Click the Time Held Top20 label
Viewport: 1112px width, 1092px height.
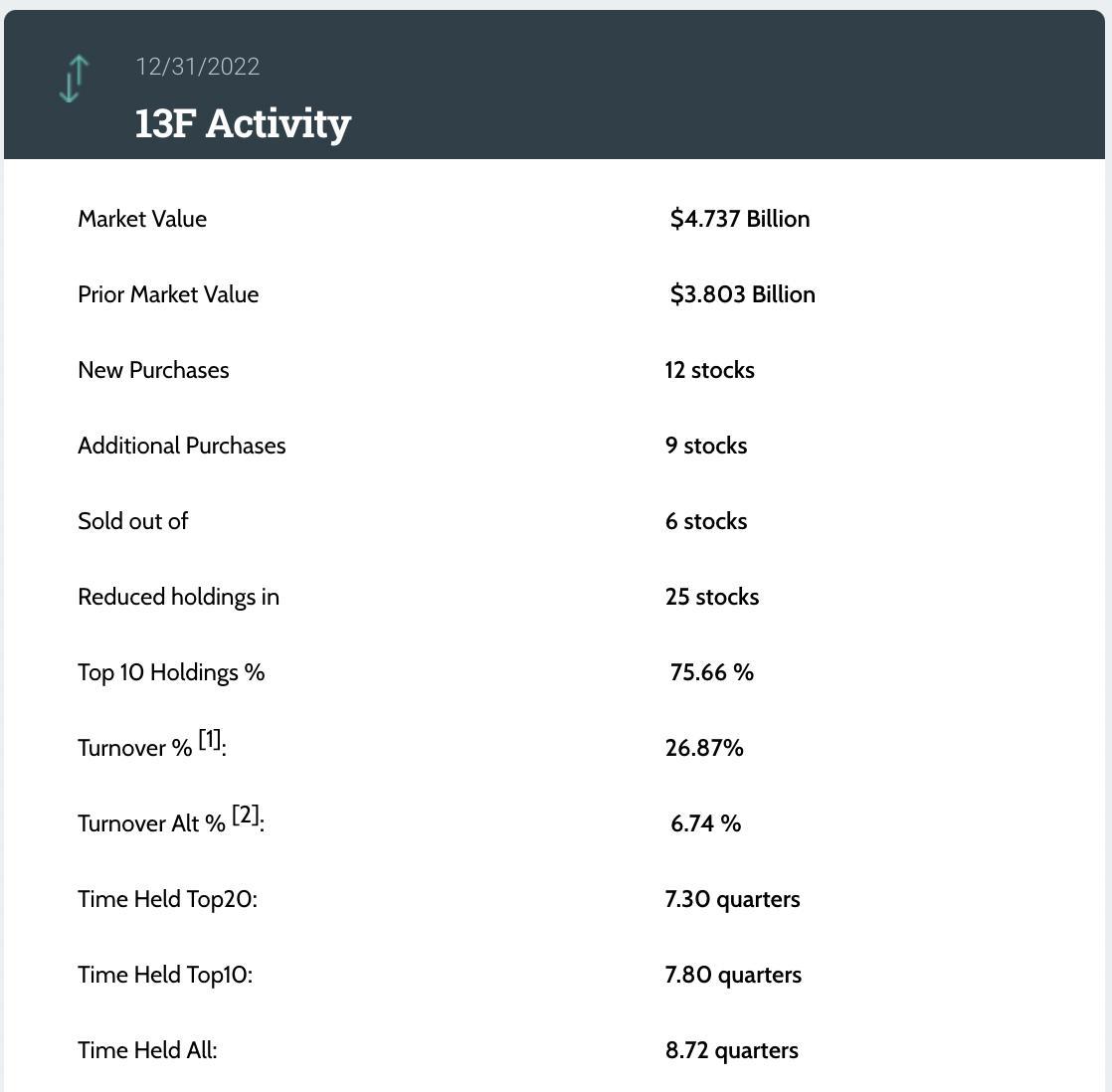[167, 899]
